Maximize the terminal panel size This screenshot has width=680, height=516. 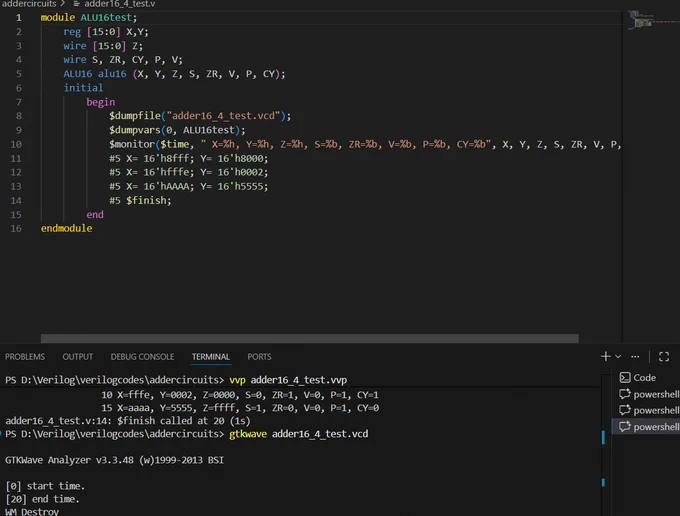tap(664, 356)
